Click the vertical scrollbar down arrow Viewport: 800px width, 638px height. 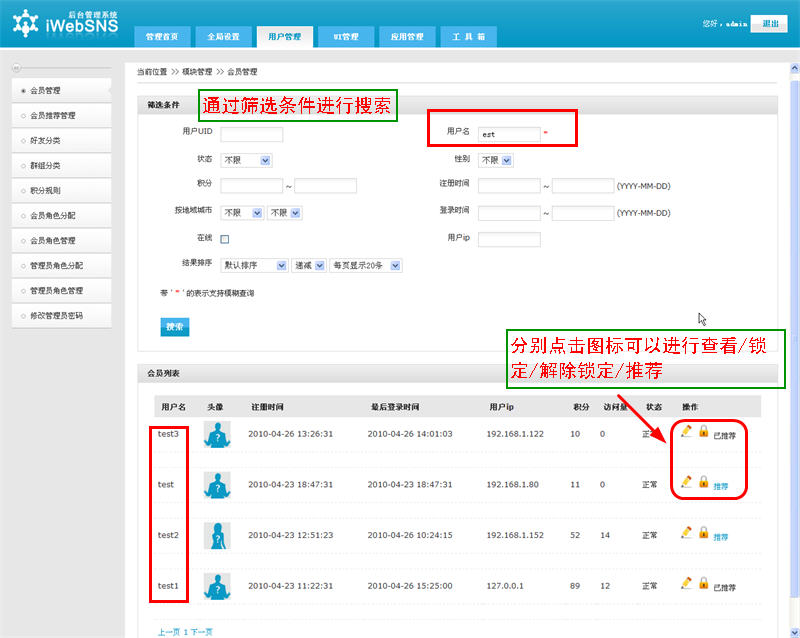tap(794, 632)
